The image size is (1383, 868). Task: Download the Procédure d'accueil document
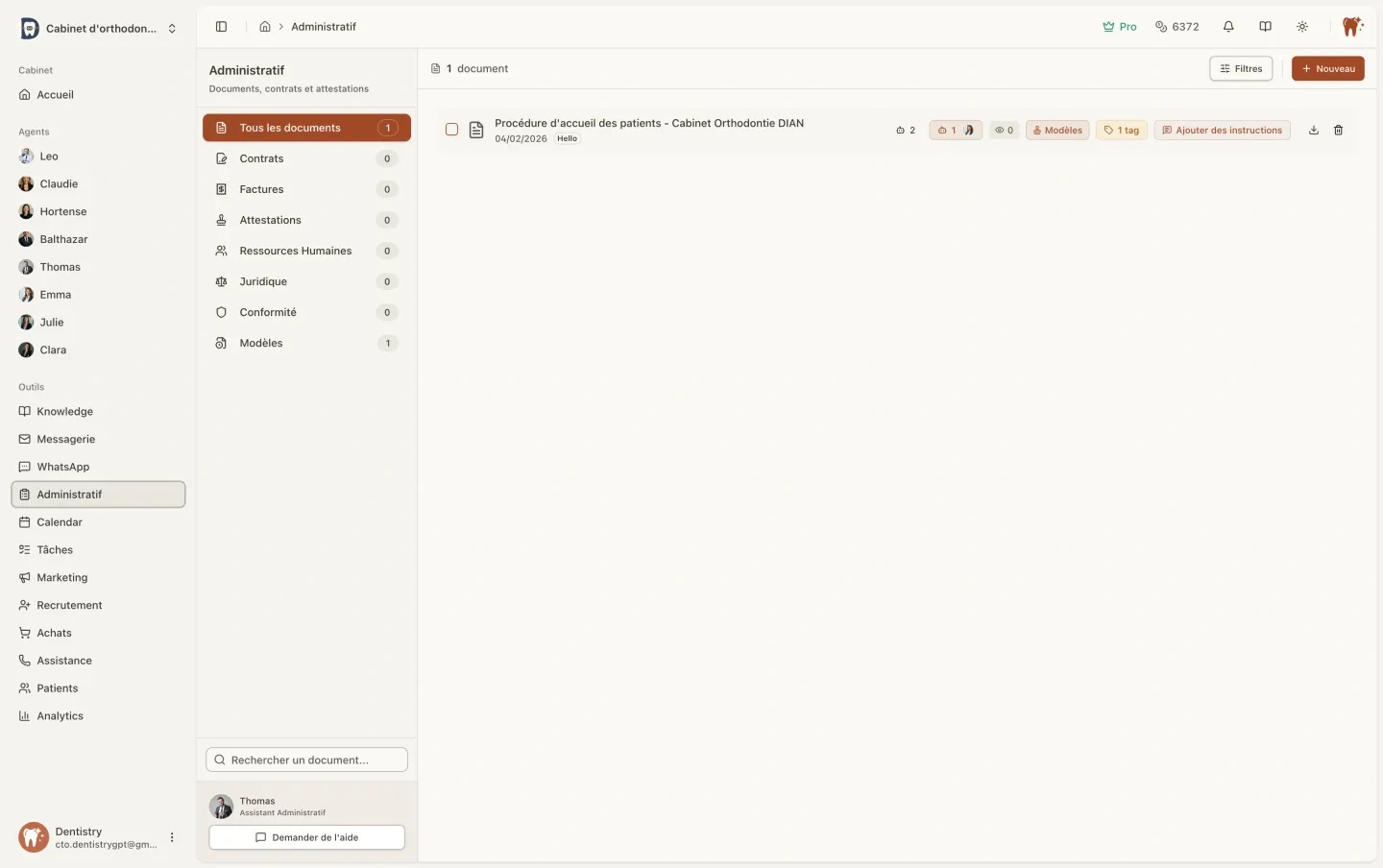[1313, 131]
